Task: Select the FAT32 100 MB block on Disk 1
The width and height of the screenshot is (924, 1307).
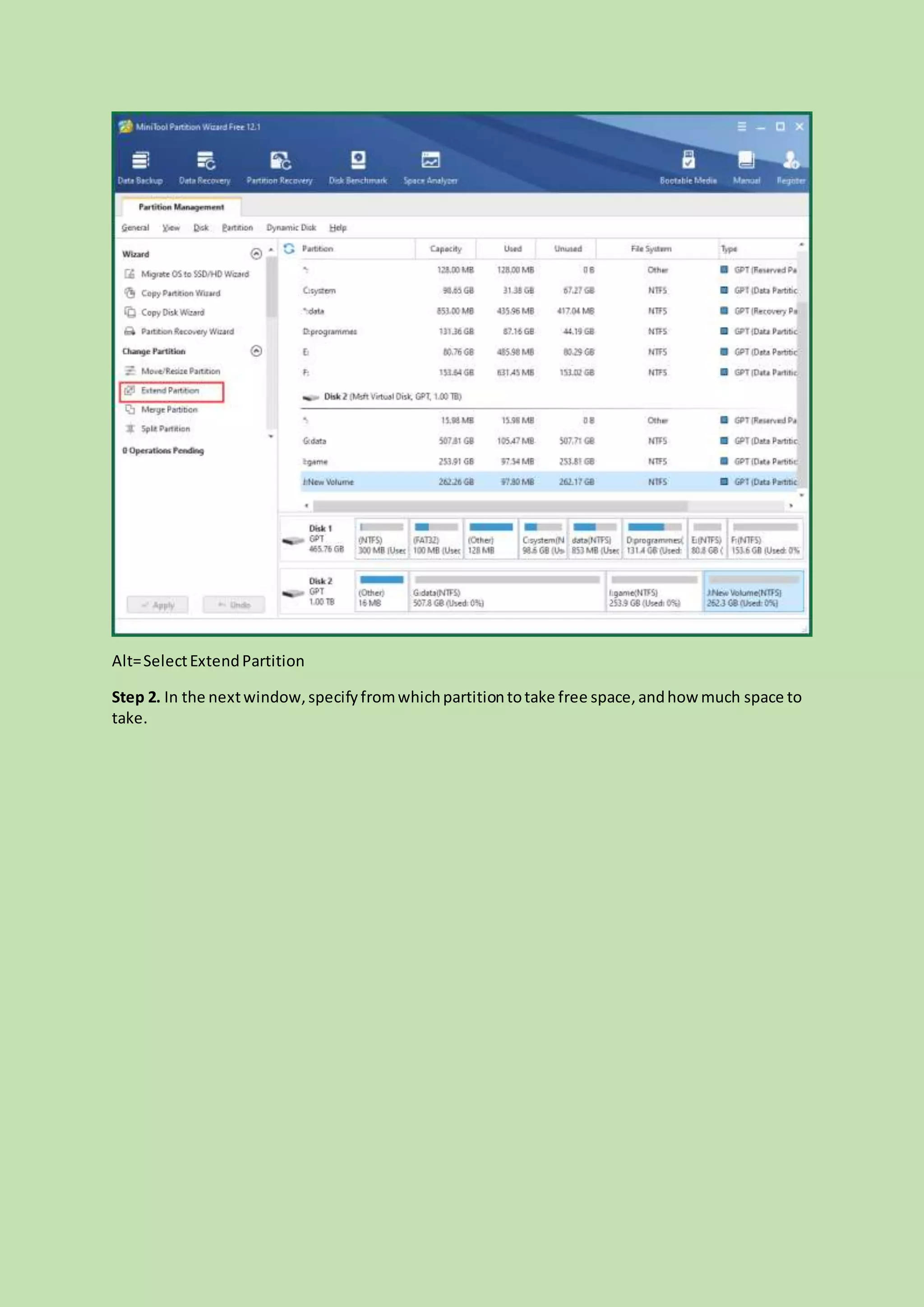Action: 436,539
